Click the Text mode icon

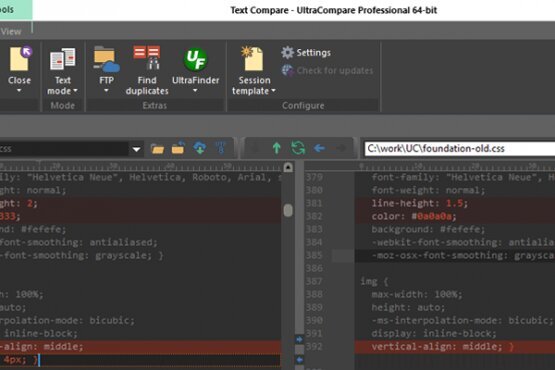point(63,59)
